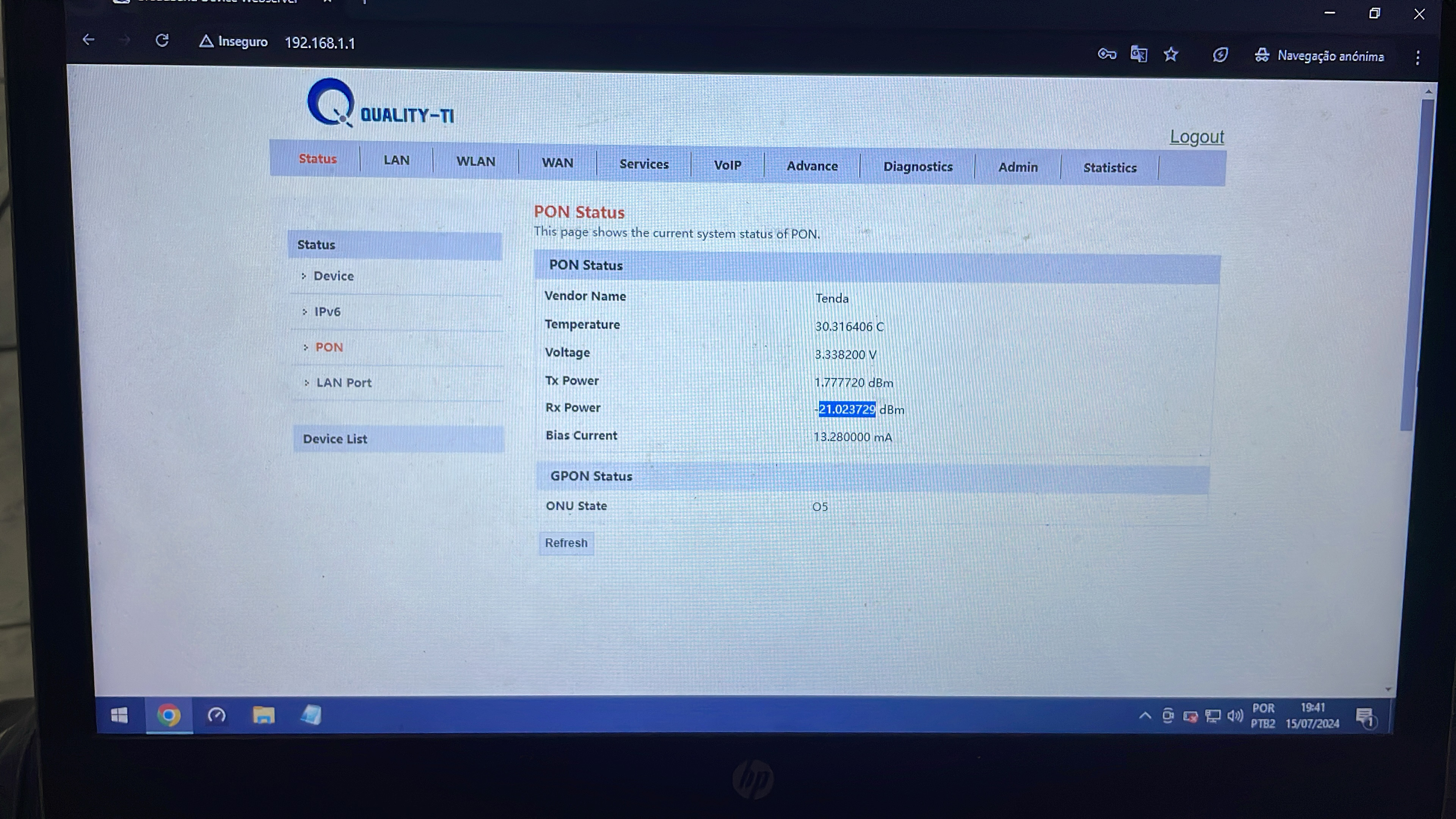Go to the Statistics tab
Screen dimensions: 1456x819
(1109, 168)
